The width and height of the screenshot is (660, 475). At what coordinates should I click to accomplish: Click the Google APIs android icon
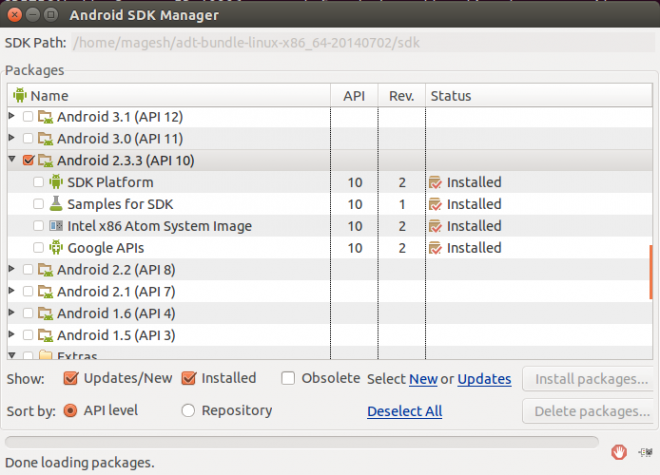click(56, 248)
